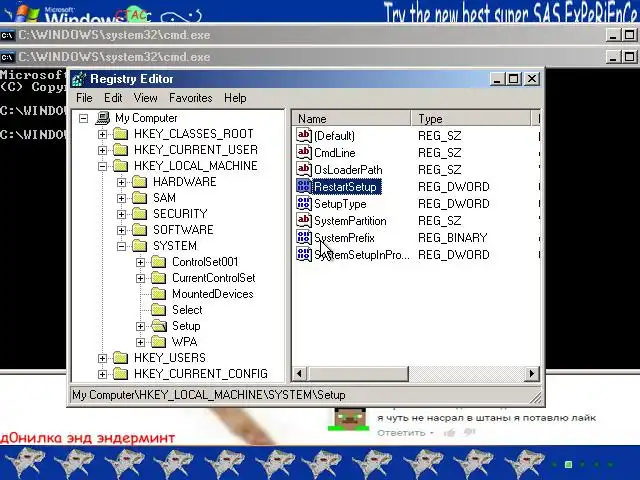Click the binary icon beside SystemPrefix
The height and width of the screenshot is (480, 640).
[x=304, y=238]
